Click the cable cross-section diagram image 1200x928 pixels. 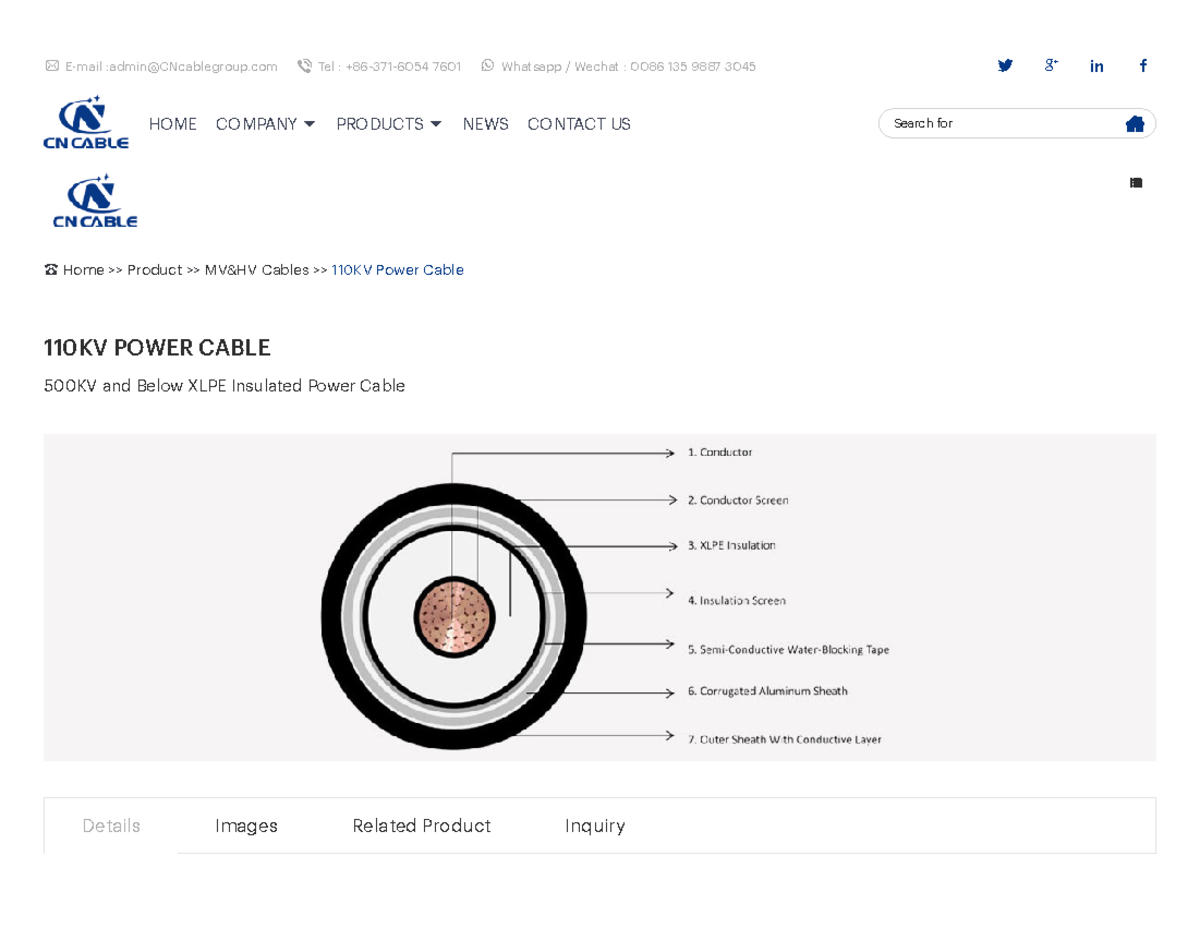tap(600, 597)
